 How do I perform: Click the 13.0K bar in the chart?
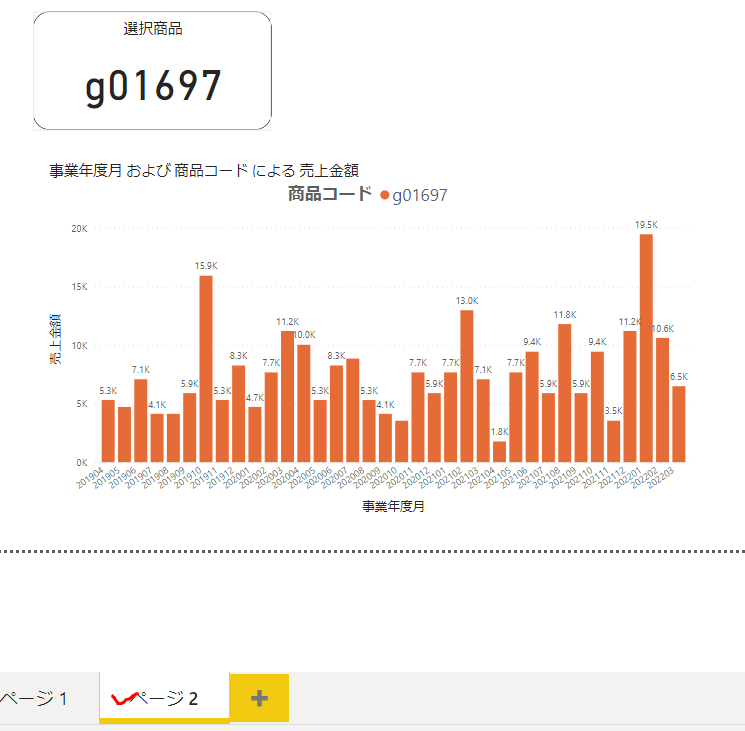pyautogui.click(x=467, y=386)
